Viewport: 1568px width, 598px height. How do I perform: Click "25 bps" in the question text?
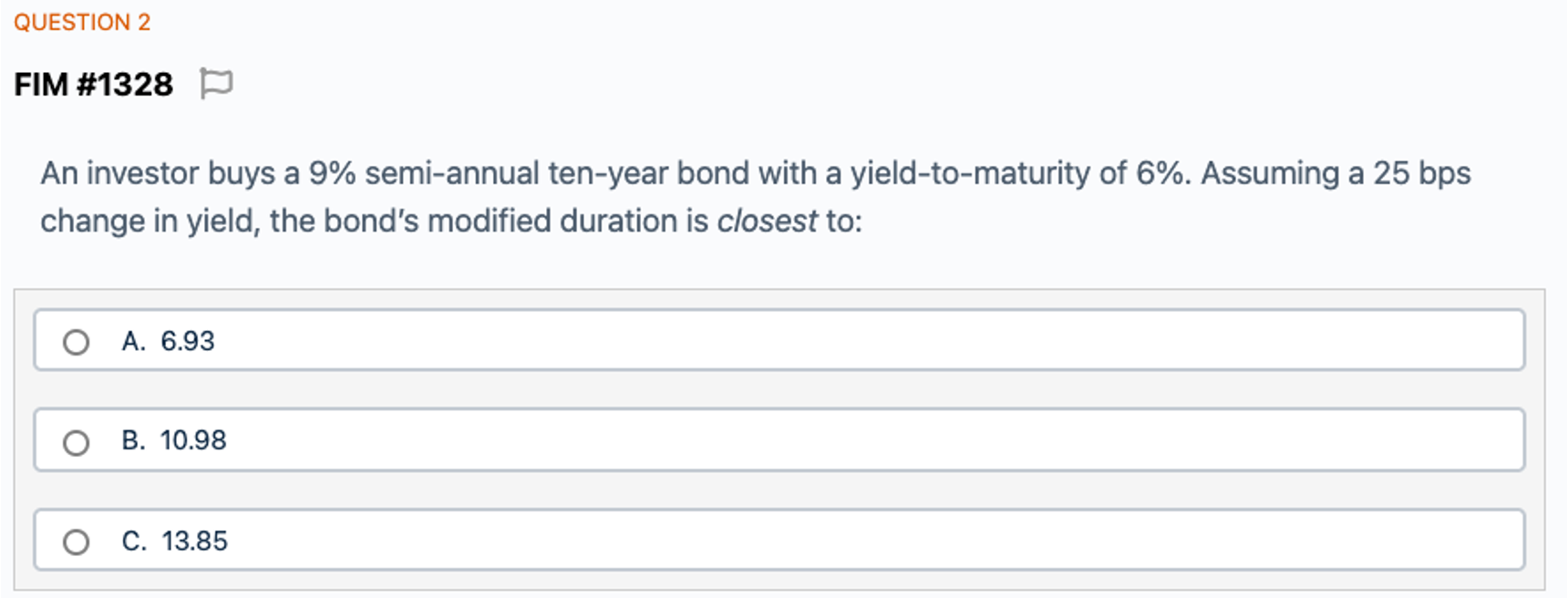1421,173
